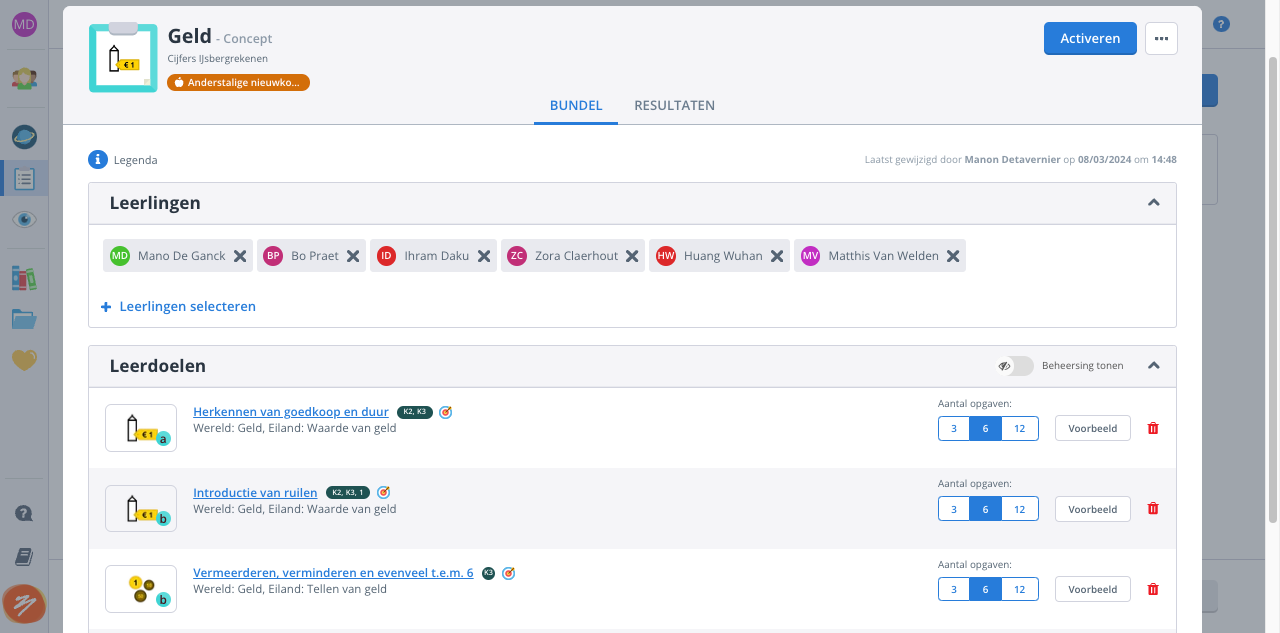This screenshot has width=1280, height=633.
Task: Click 'Leerlingen selecteren' link
Action: click(187, 307)
